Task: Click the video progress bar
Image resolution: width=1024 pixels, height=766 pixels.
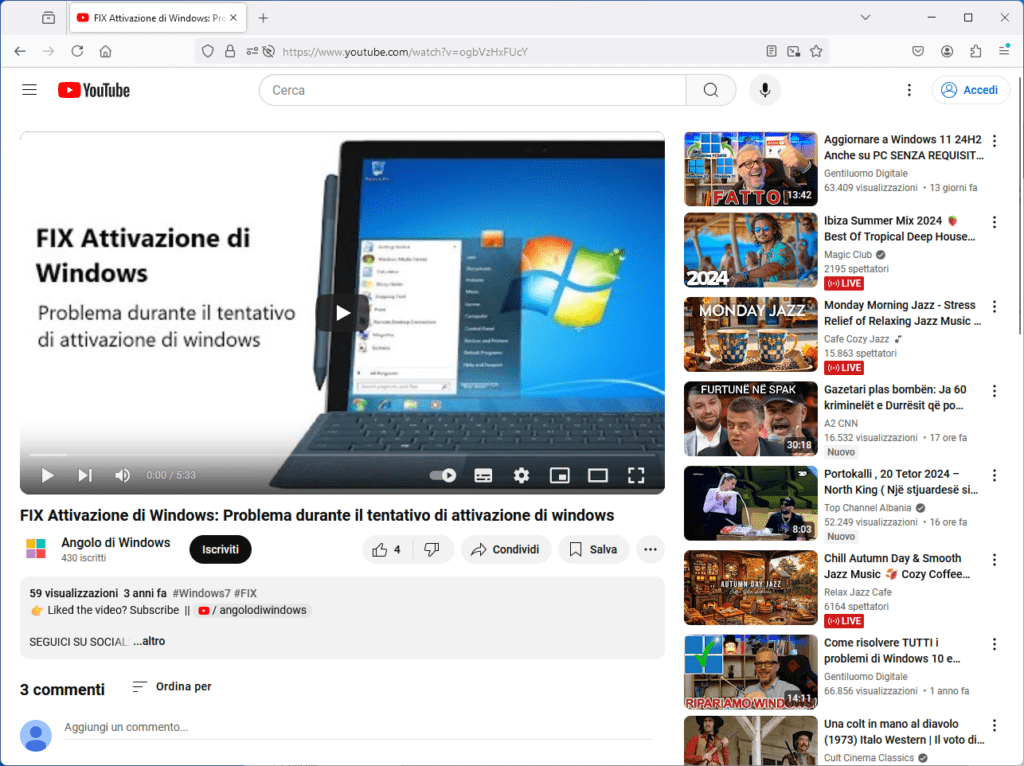Action: coord(342,455)
